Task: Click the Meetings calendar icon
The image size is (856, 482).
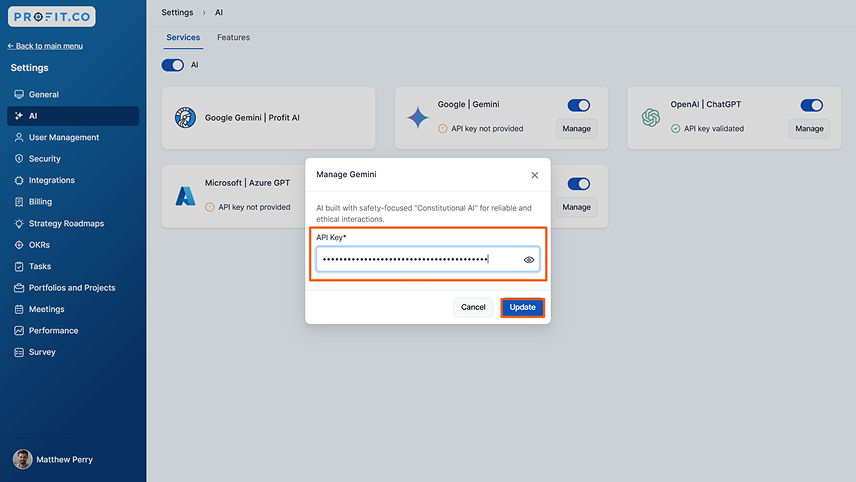Action: click(19, 309)
